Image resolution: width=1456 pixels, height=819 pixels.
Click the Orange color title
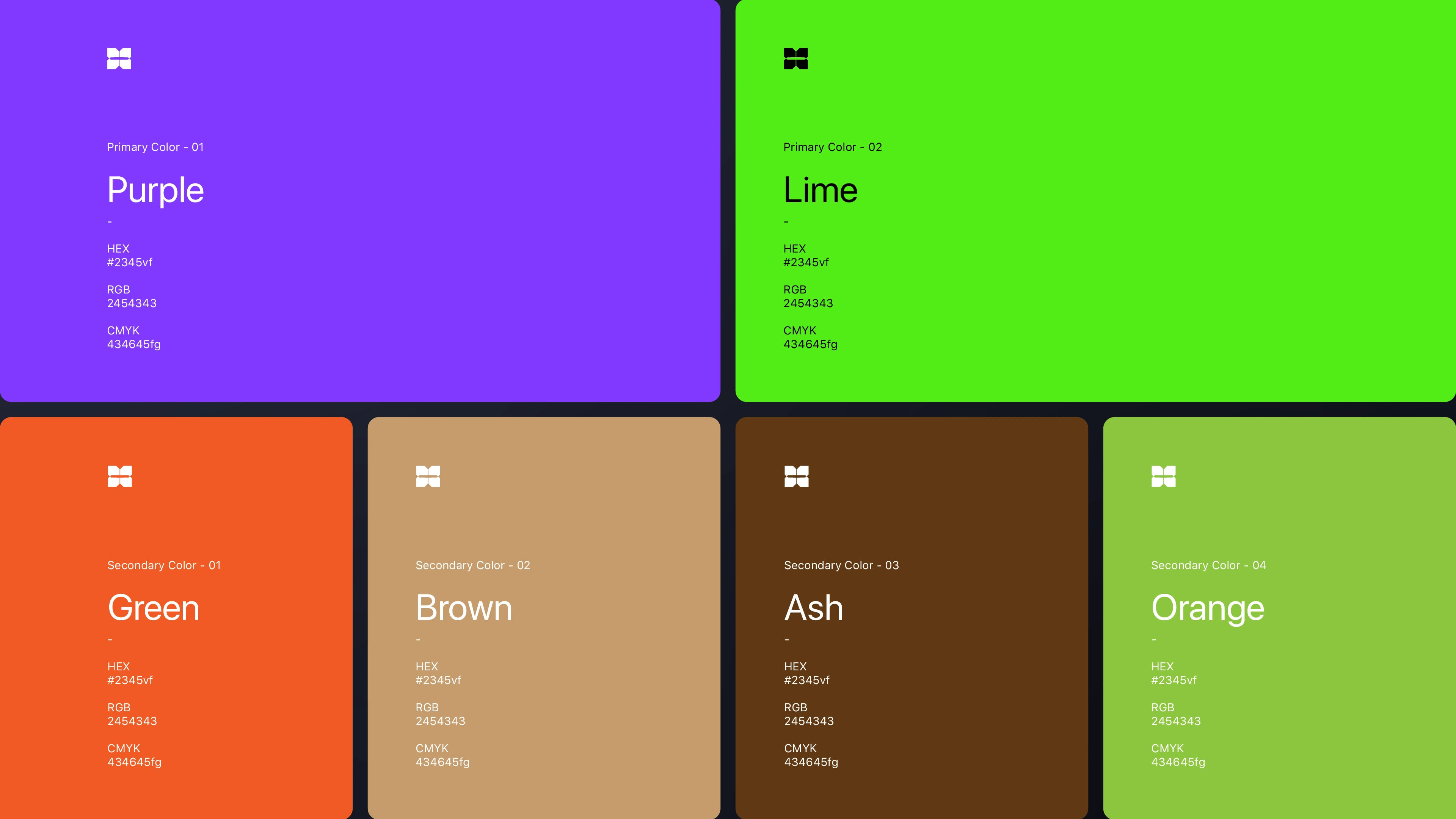pyautogui.click(x=1207, y=607)
